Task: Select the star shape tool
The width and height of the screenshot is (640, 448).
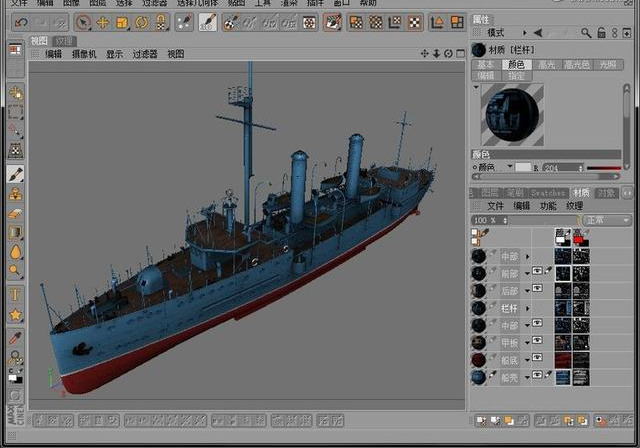Action: (x=16, y=315)
